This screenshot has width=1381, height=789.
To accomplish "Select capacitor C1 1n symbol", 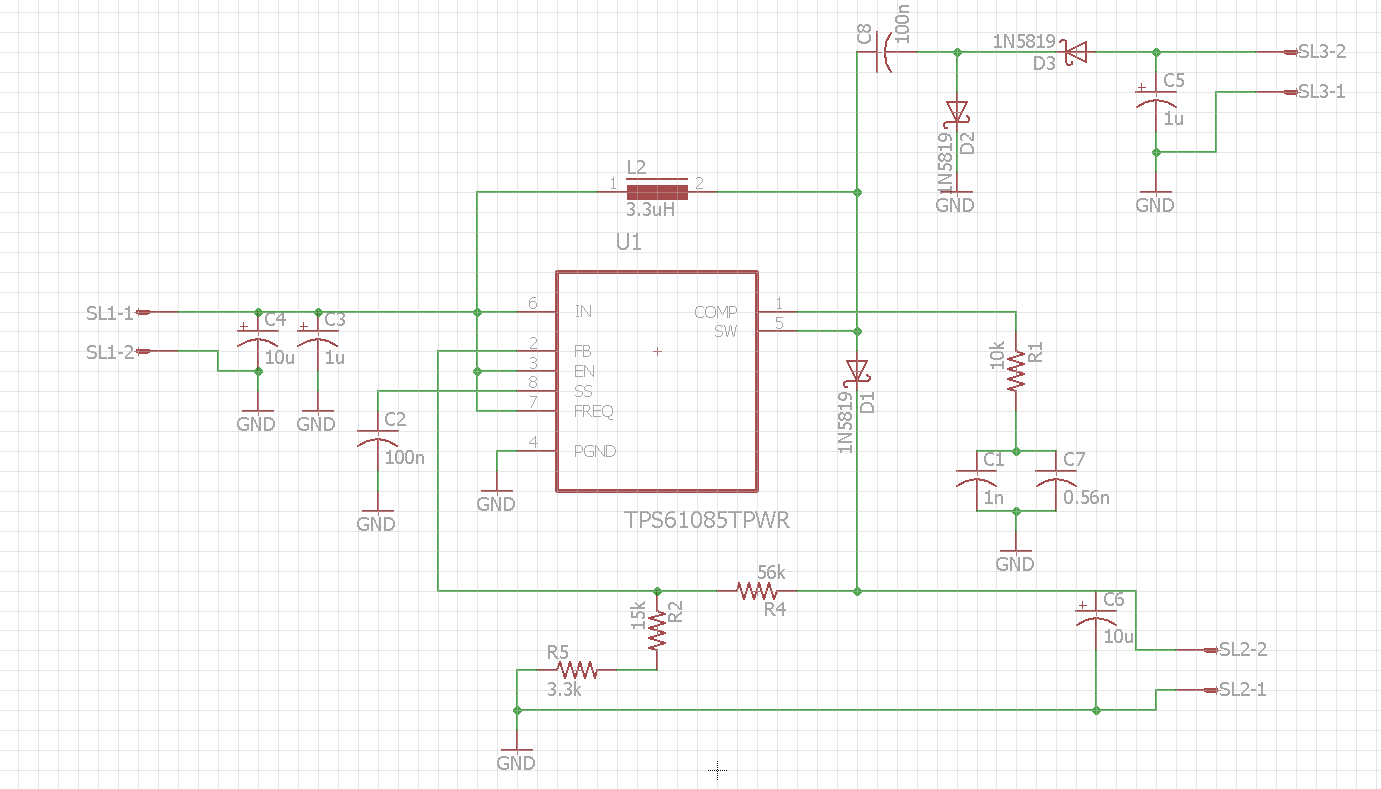I will point(977,478).
